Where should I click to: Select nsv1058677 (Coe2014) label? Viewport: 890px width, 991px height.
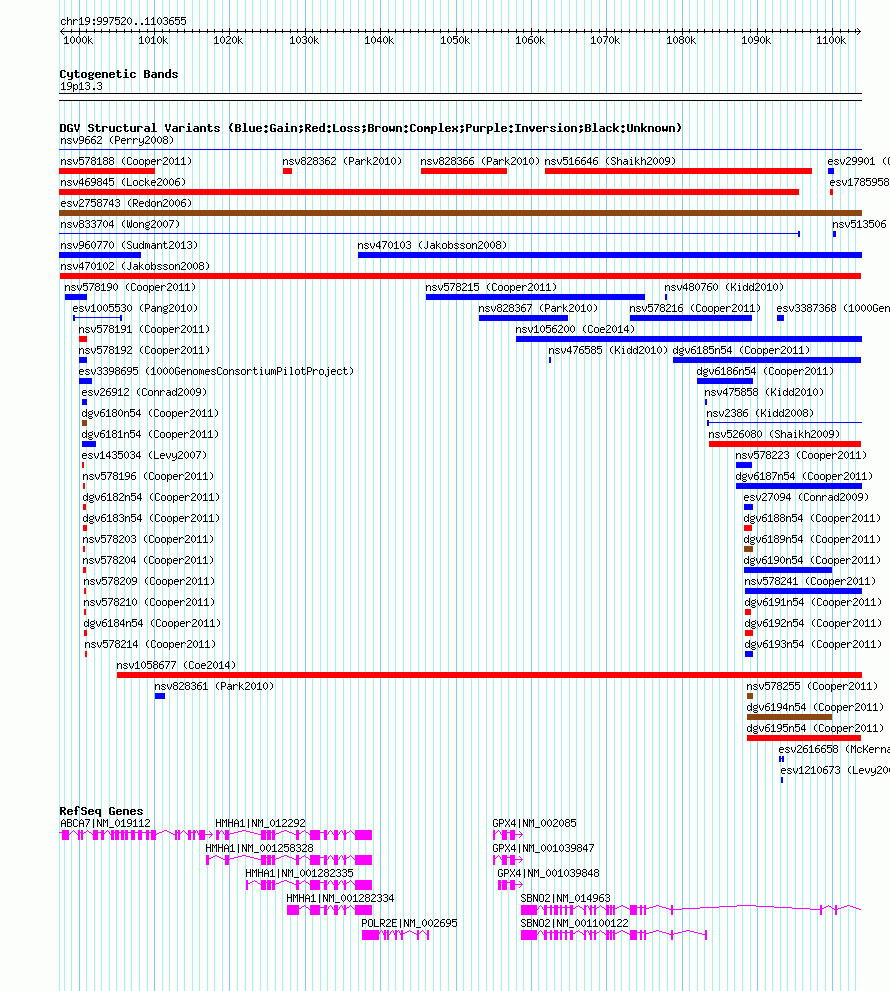coord(176,665)
